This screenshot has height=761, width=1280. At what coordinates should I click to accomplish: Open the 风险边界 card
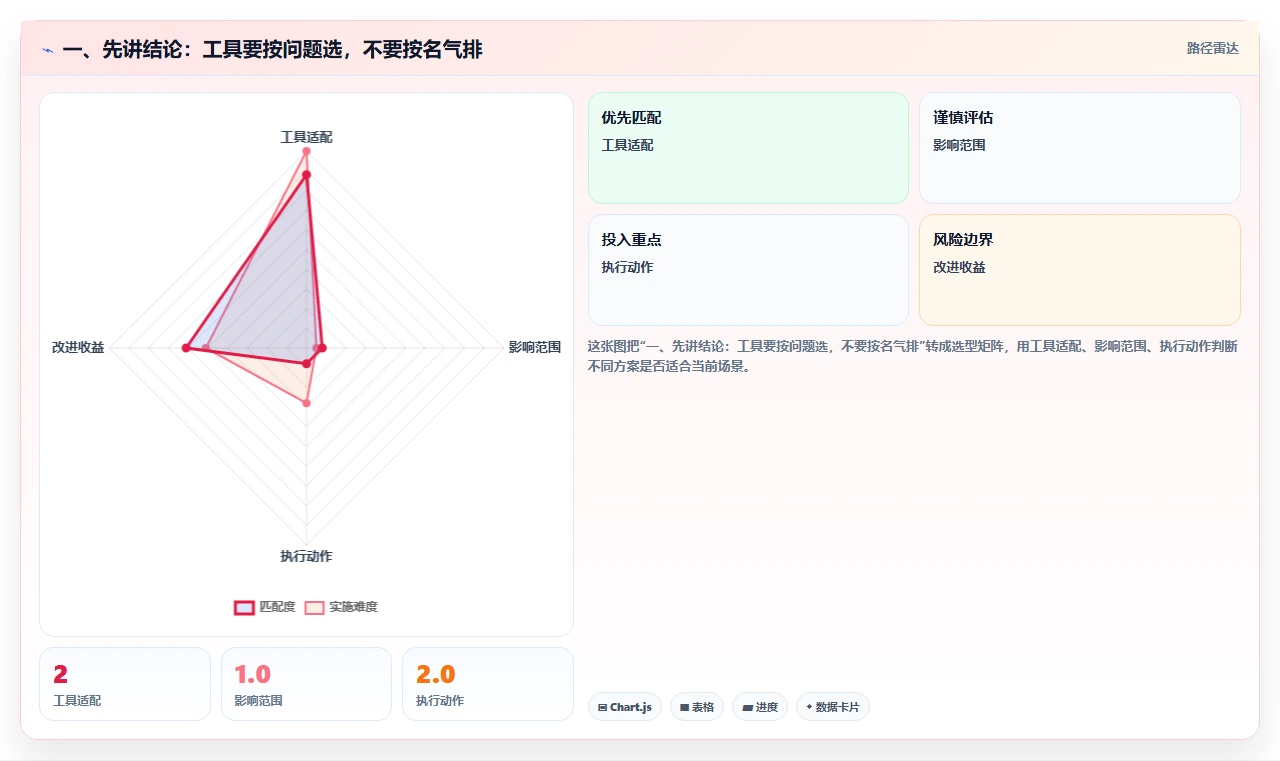pos(1079,270)
